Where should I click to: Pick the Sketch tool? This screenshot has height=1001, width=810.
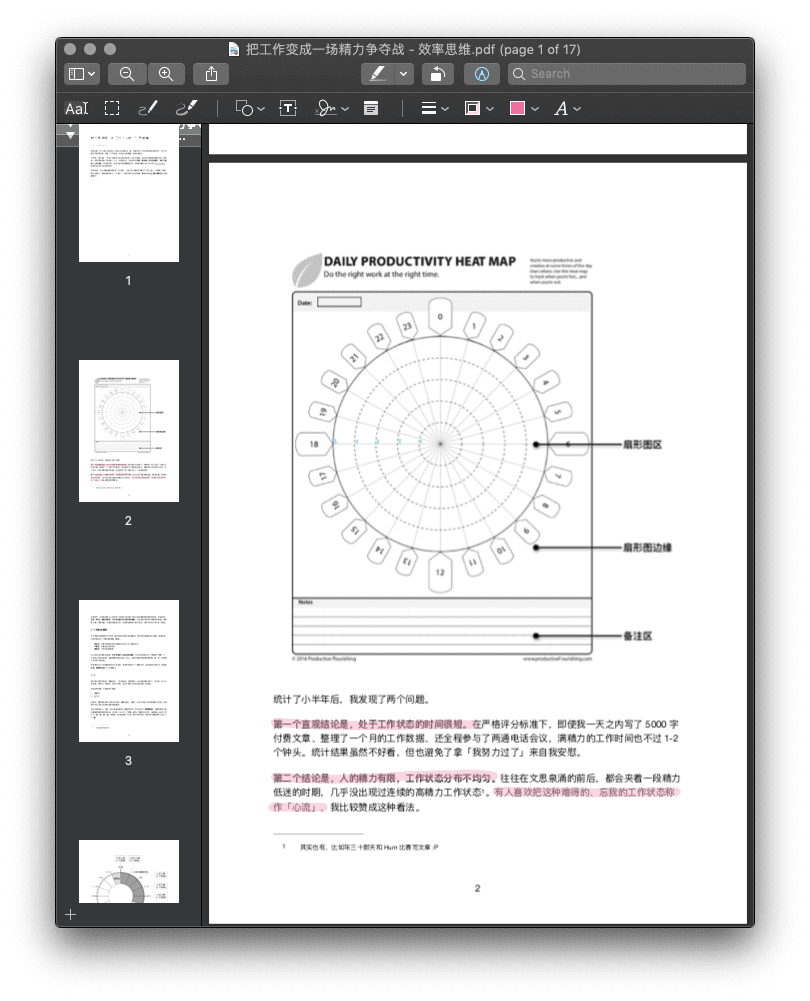(148, 109)
